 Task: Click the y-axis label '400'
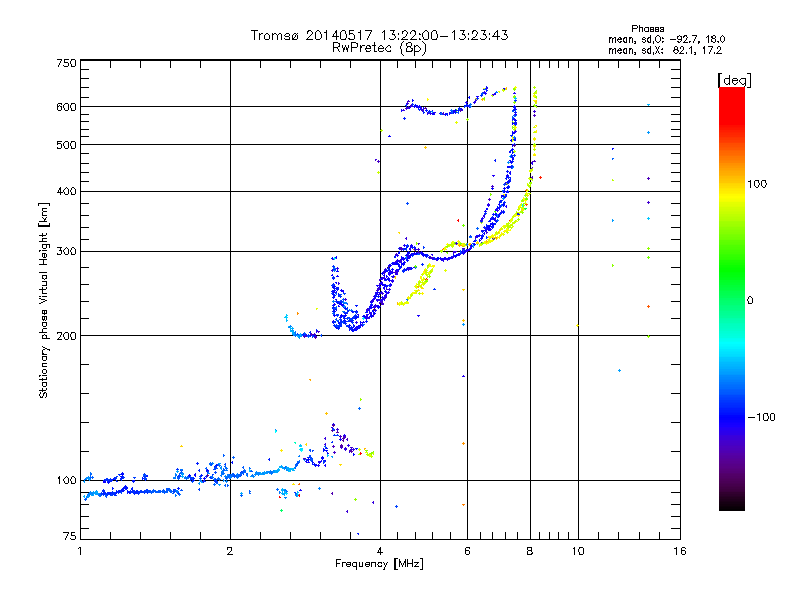point(66,192)
